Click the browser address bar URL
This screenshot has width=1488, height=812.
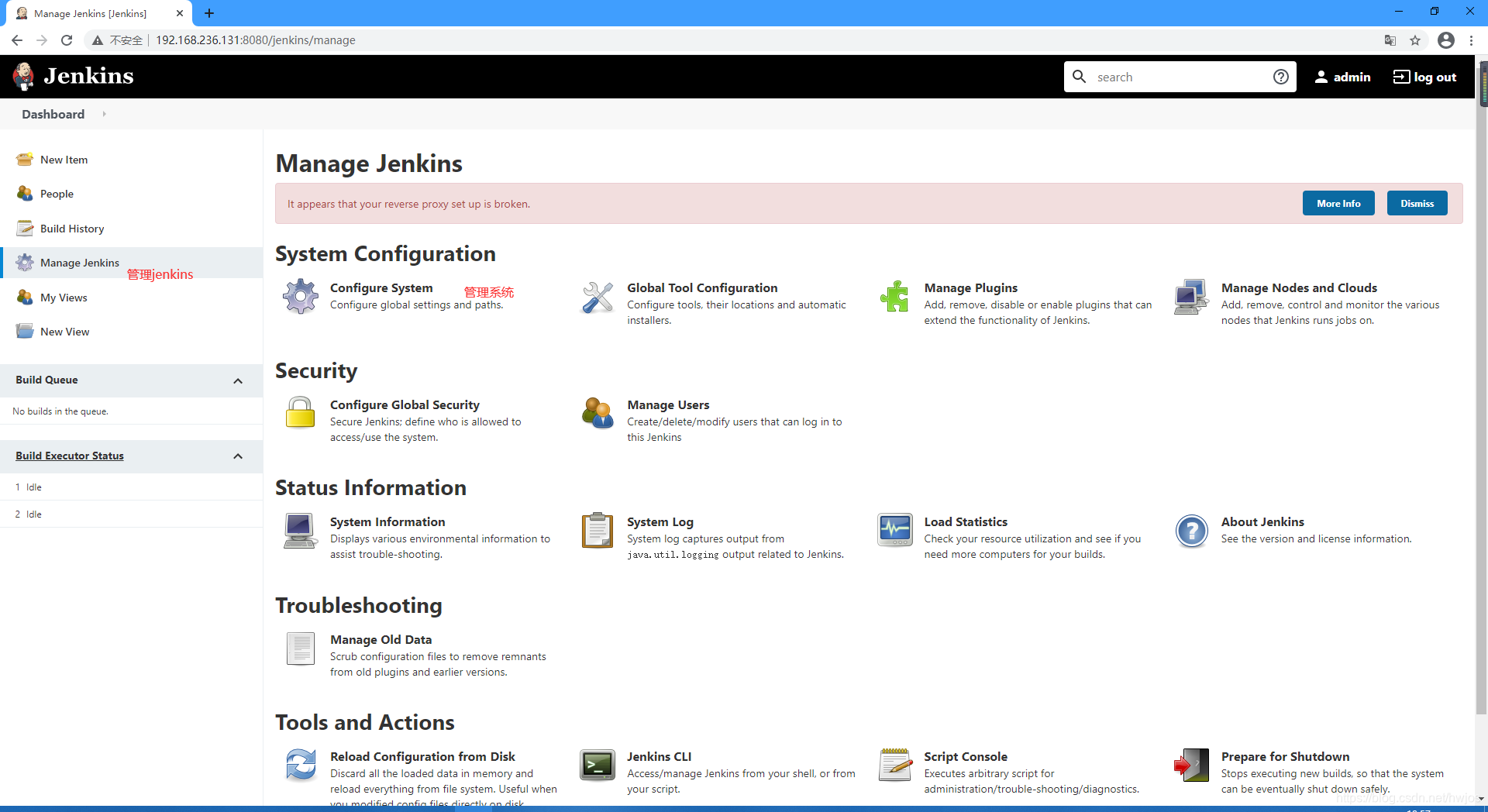click(x=256, y=40)
